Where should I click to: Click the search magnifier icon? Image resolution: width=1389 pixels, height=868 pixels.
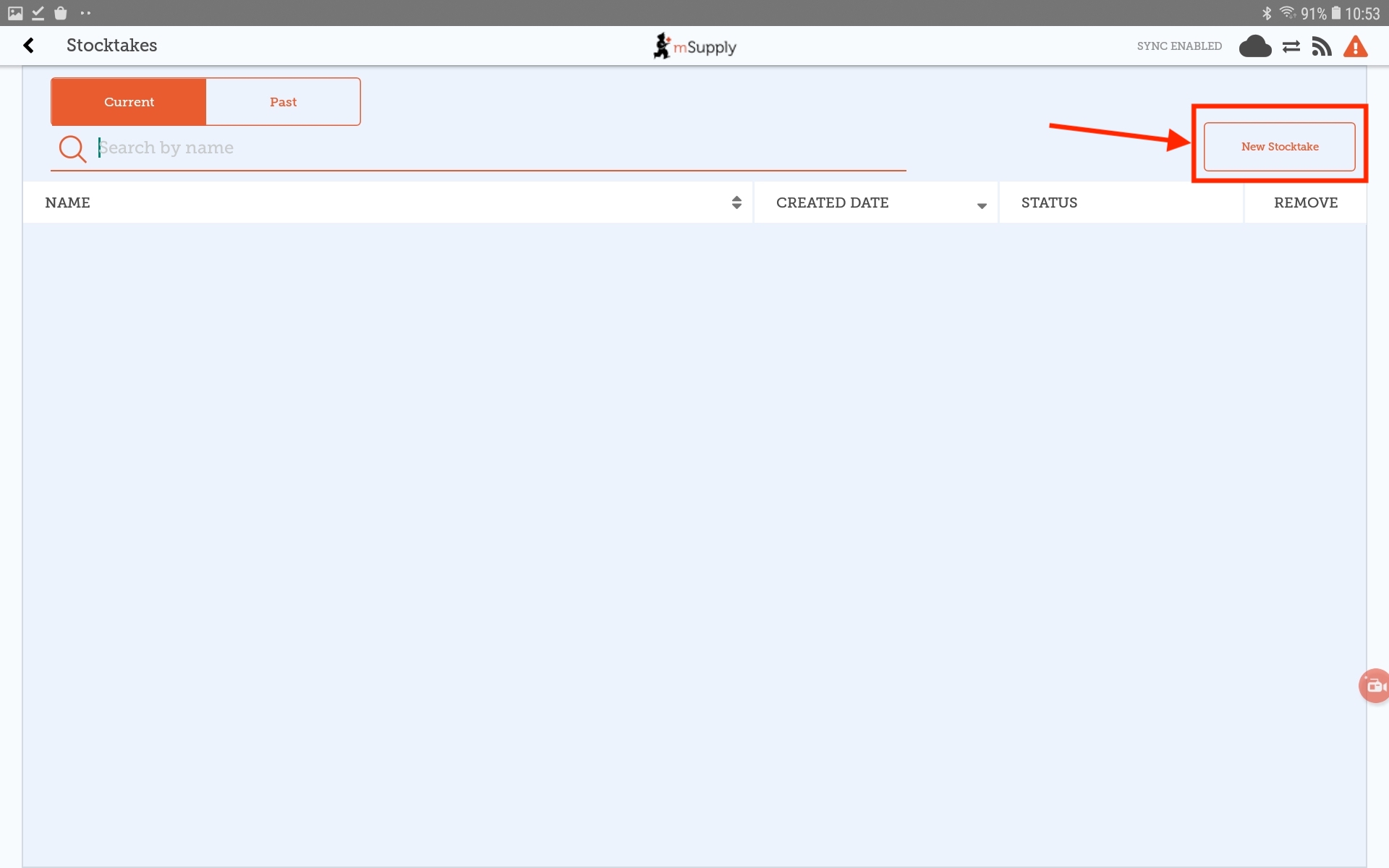click(x=72, y=148)
